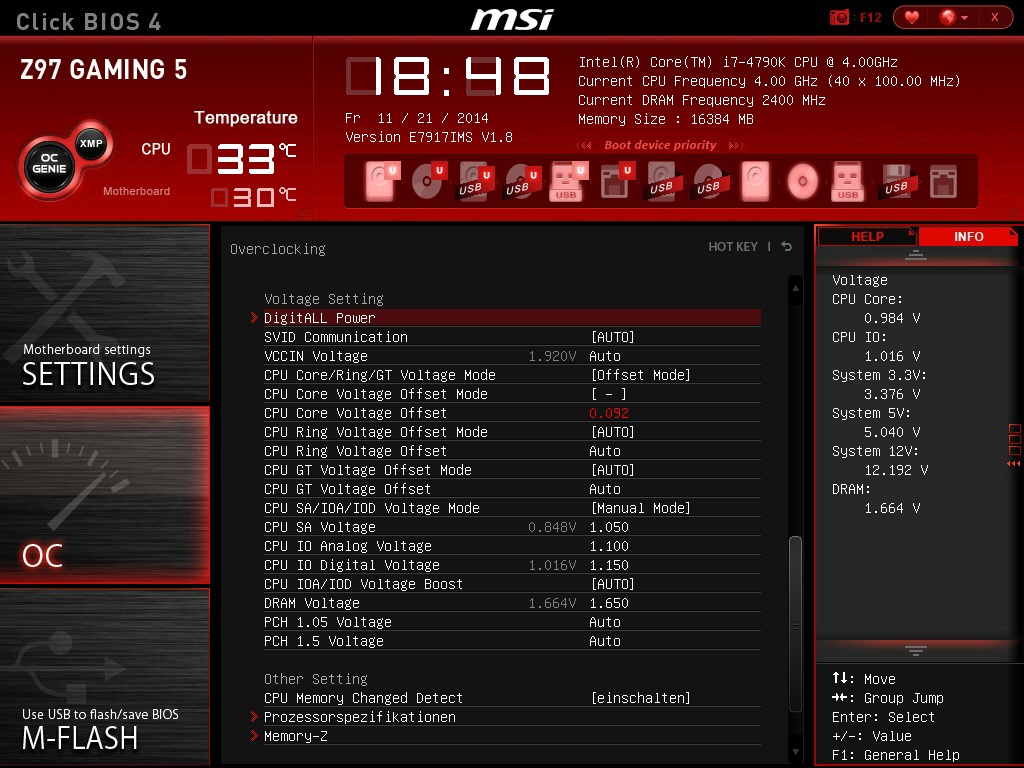Select the UEFI network boot device icon
Screen dimensions: 1024x768
coord(617,181)
